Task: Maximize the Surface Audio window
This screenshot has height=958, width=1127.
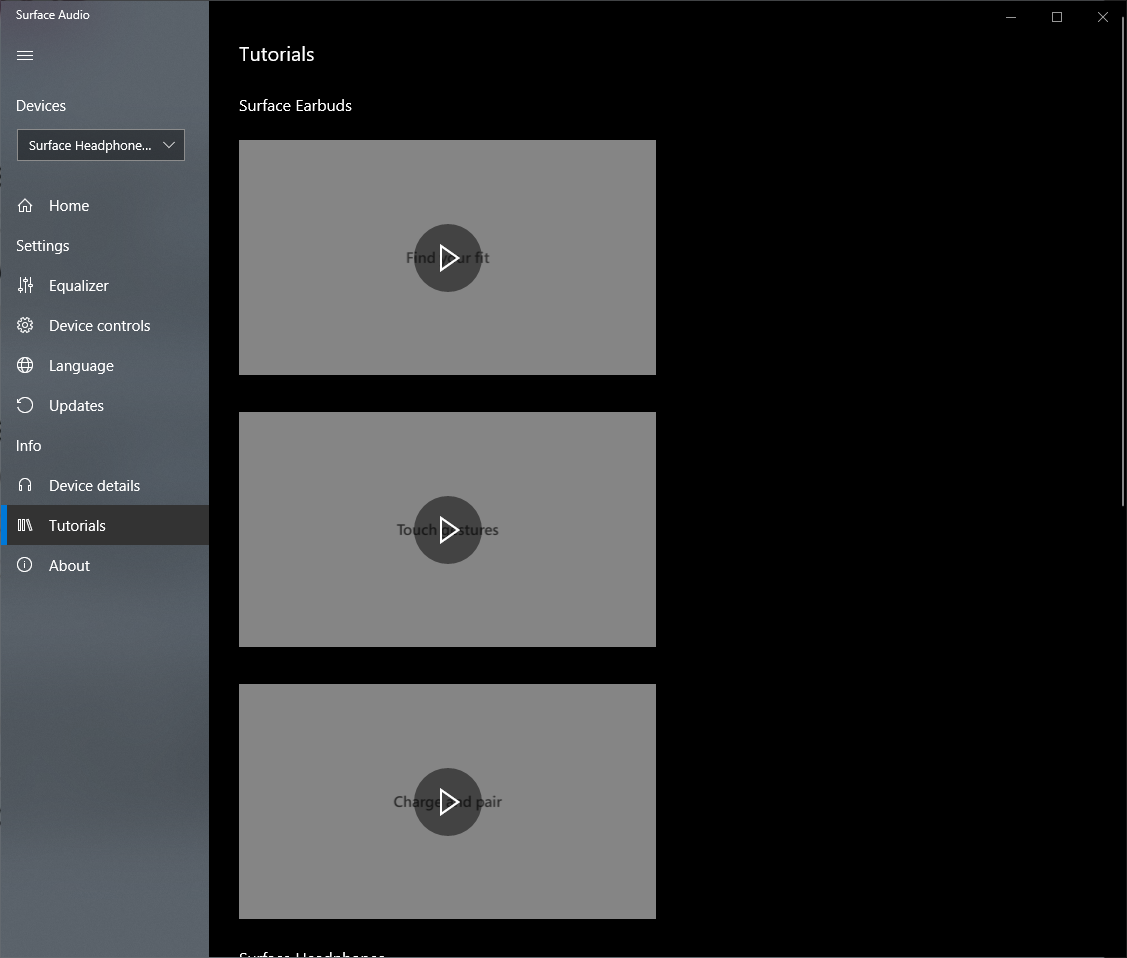Action: coord(1057,17)
